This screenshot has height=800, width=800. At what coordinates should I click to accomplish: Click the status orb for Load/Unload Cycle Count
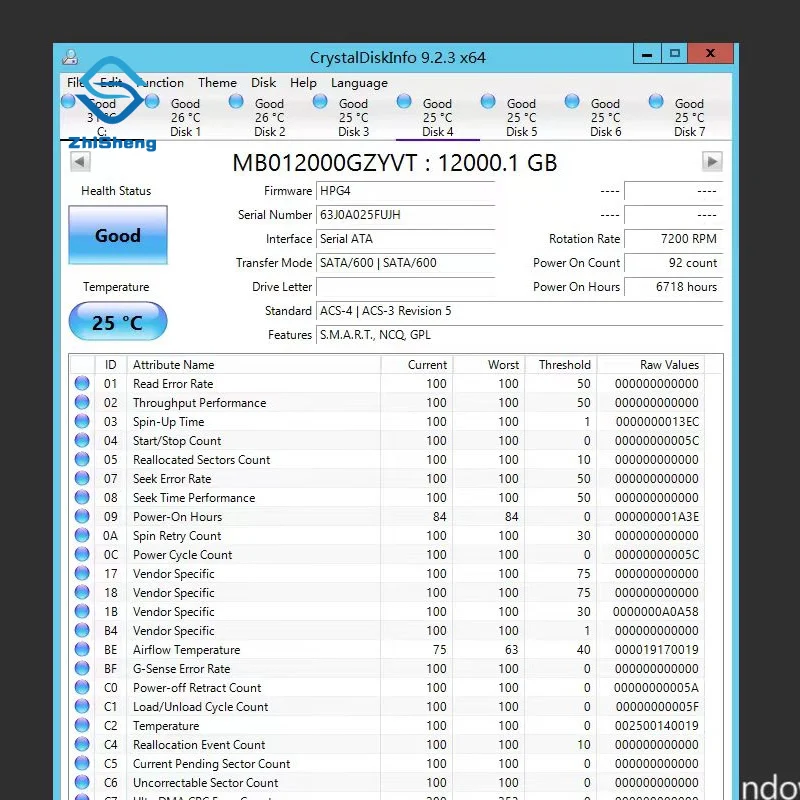point(82,706)
